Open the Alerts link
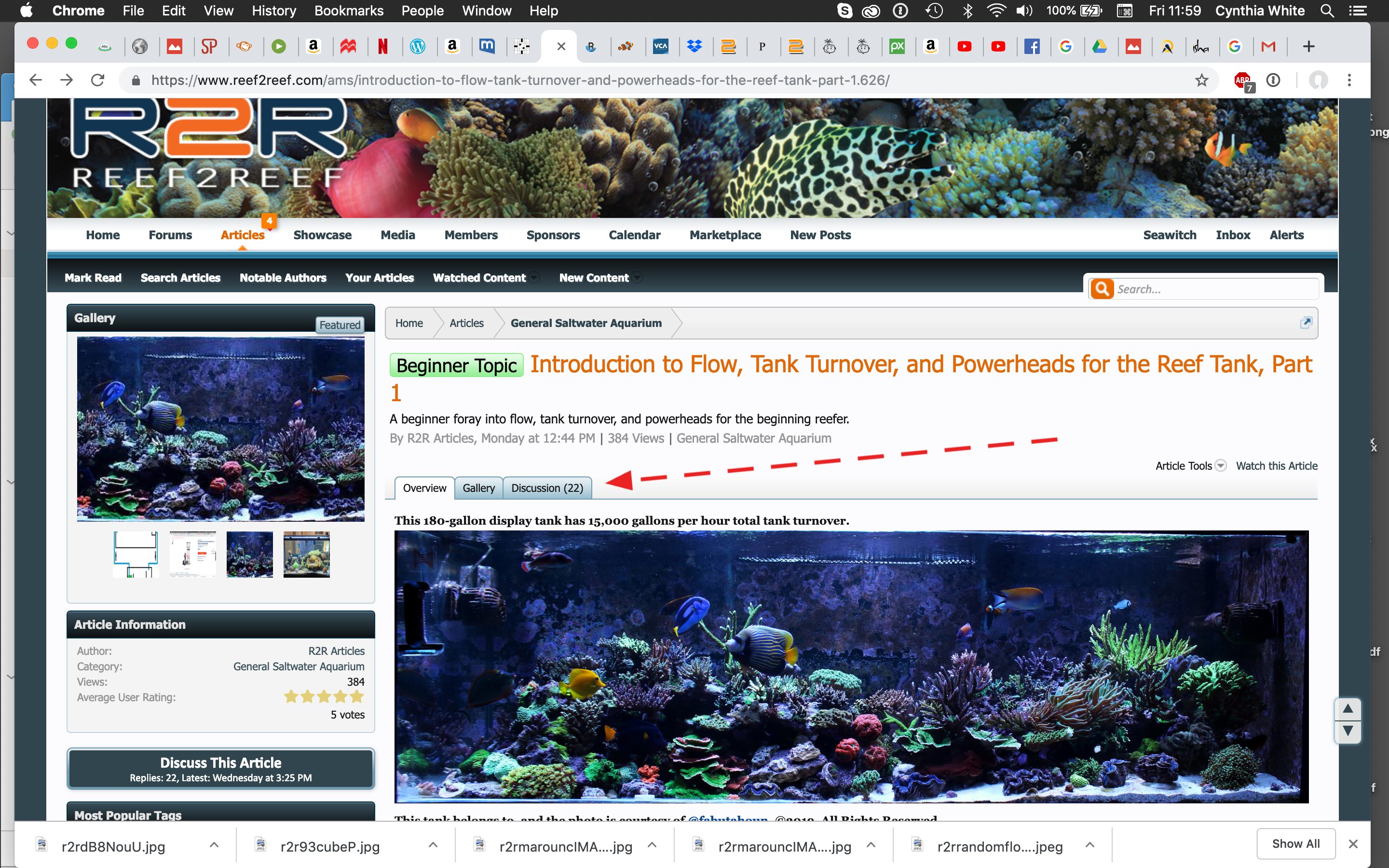 (x=1286, y=235)
